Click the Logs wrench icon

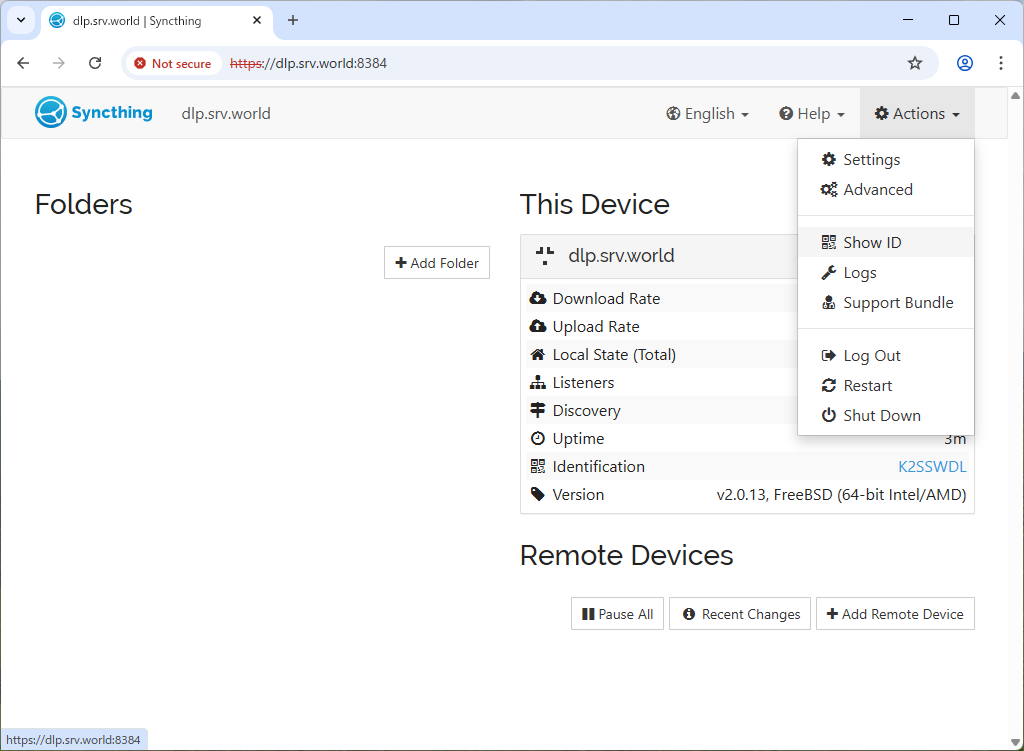coord(828,273)
